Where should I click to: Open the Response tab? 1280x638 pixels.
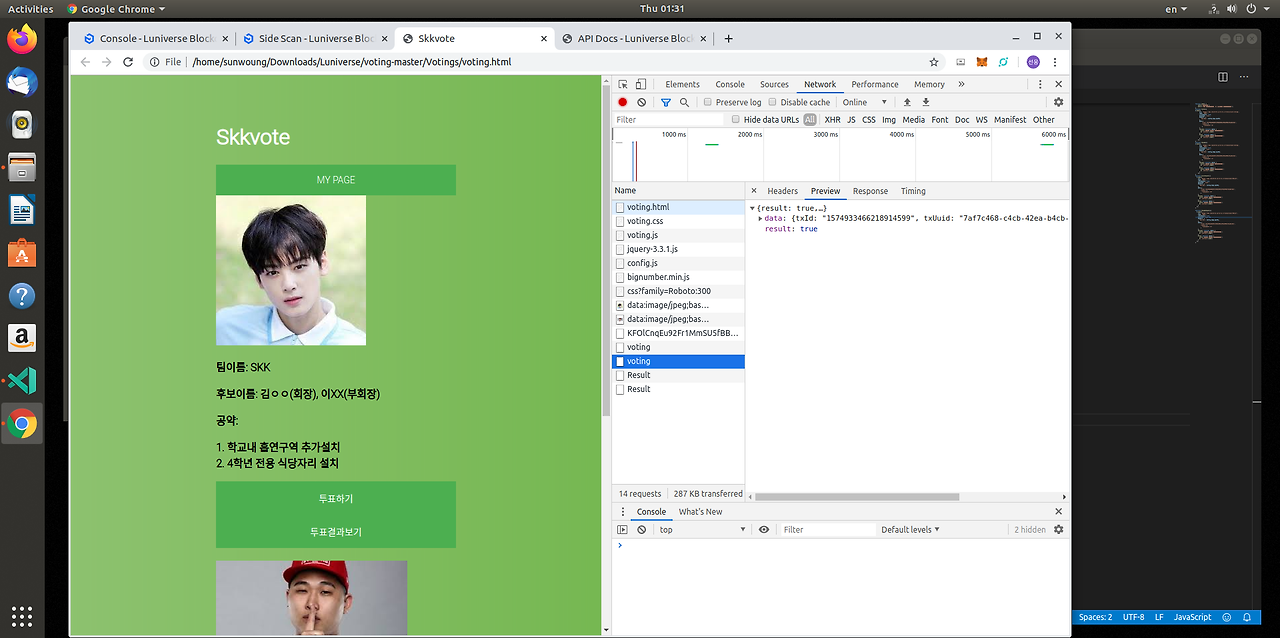870,191
